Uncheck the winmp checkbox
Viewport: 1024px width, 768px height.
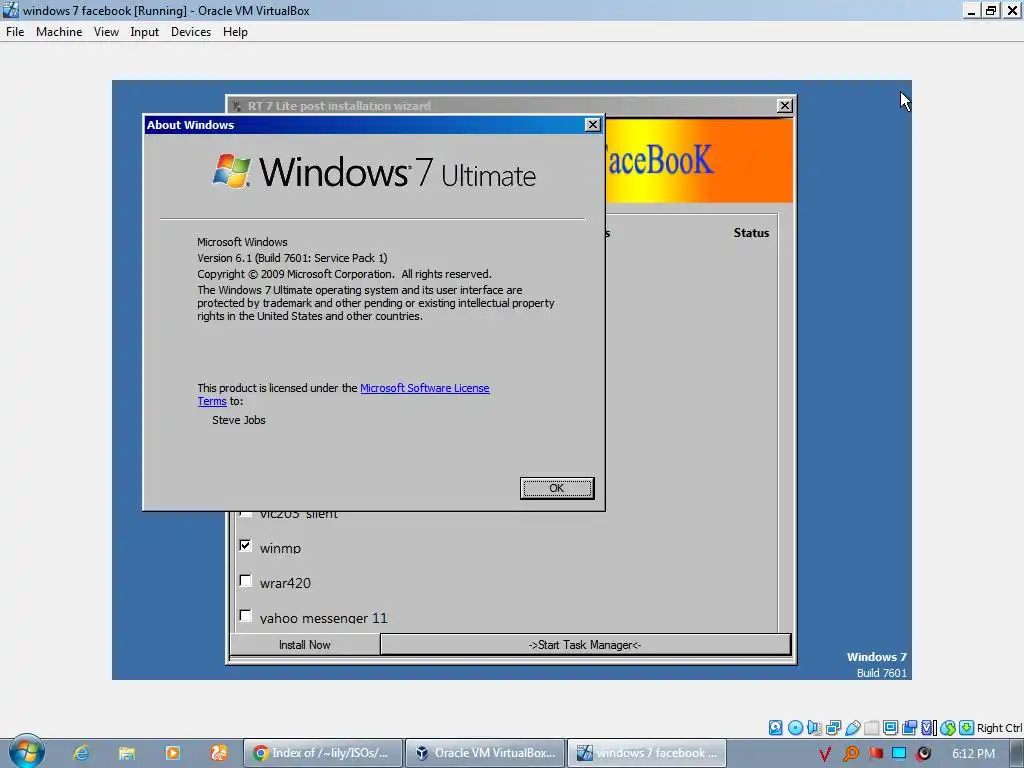click(246, 545)
